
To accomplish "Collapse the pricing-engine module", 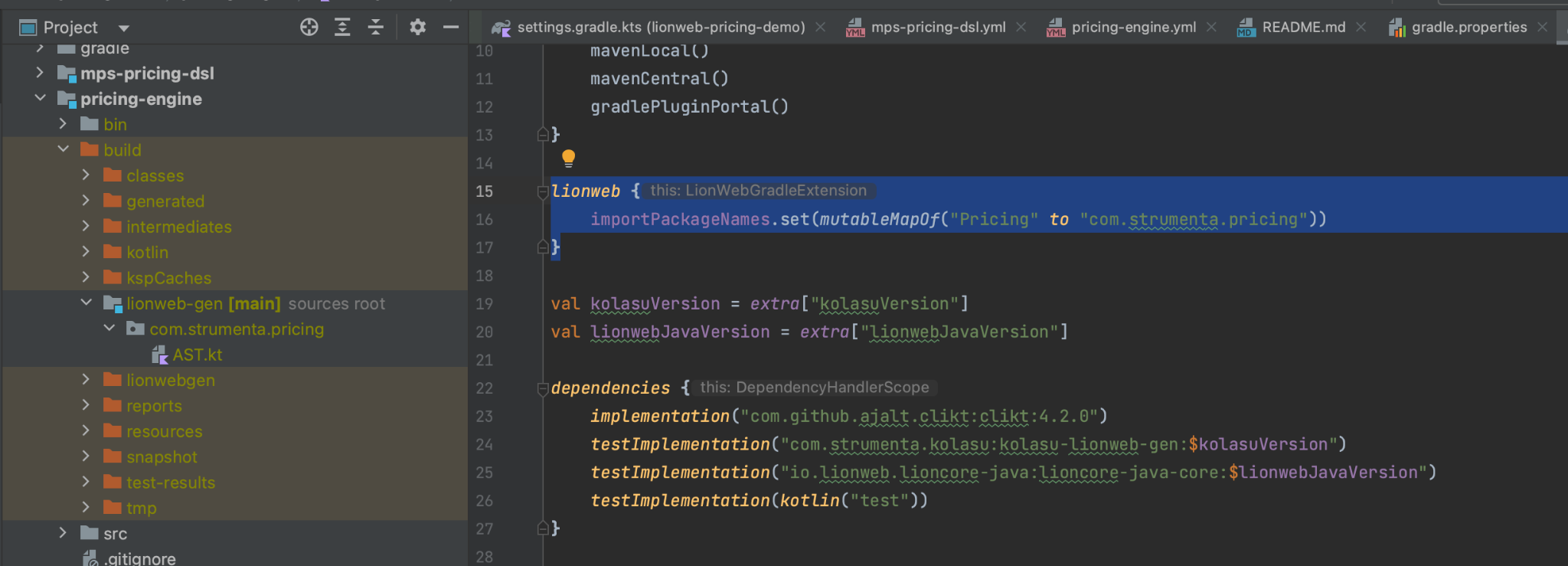I will coord(40,98).
